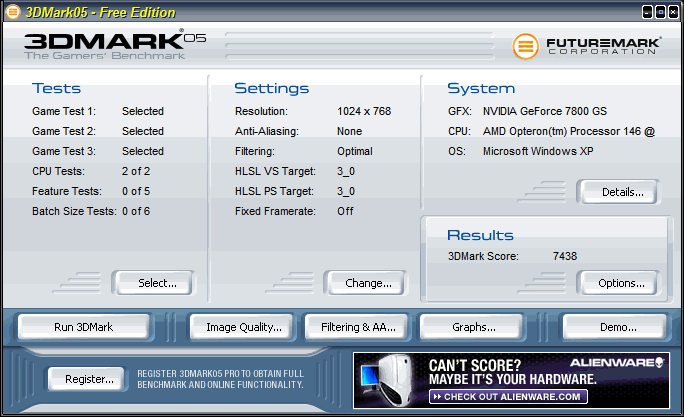Open the Alienware advertisement banner
The height and width of the screenshot is (417, 684).
(x=511, y=380)
